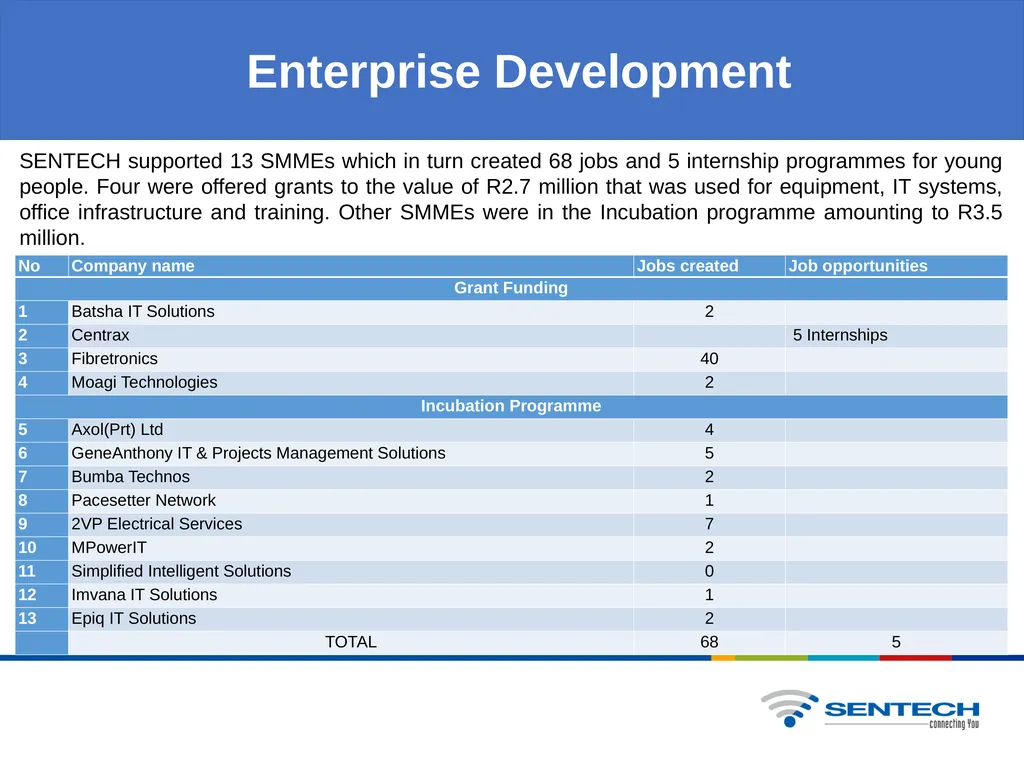Click row number 10 cell

[x=42, y=547]
